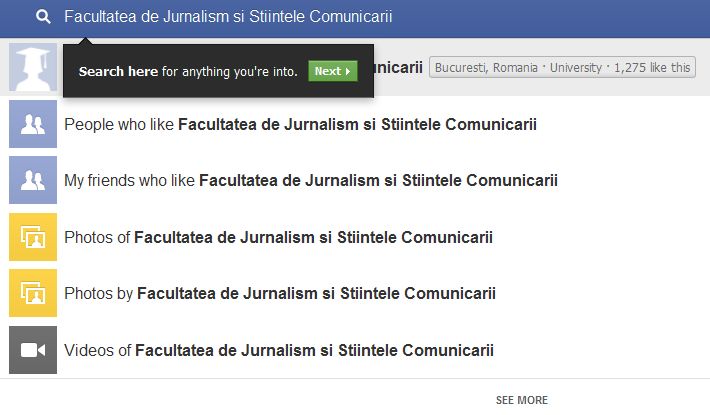Choose the 'Photos by Facultatea de Jurnalism' suggestion

tap(280, 294)
